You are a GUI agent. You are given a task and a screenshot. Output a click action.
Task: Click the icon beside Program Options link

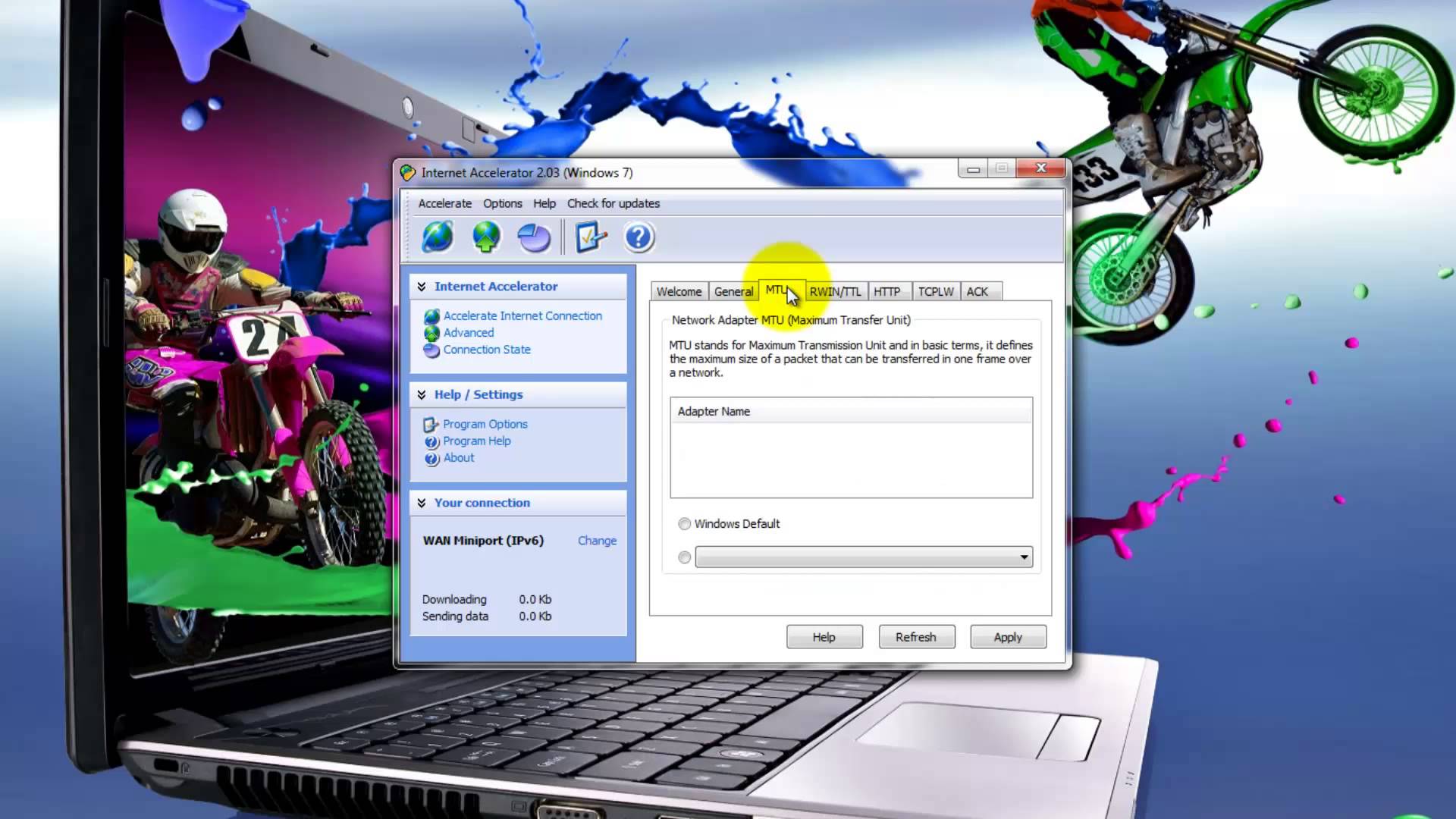coord(431,425)
